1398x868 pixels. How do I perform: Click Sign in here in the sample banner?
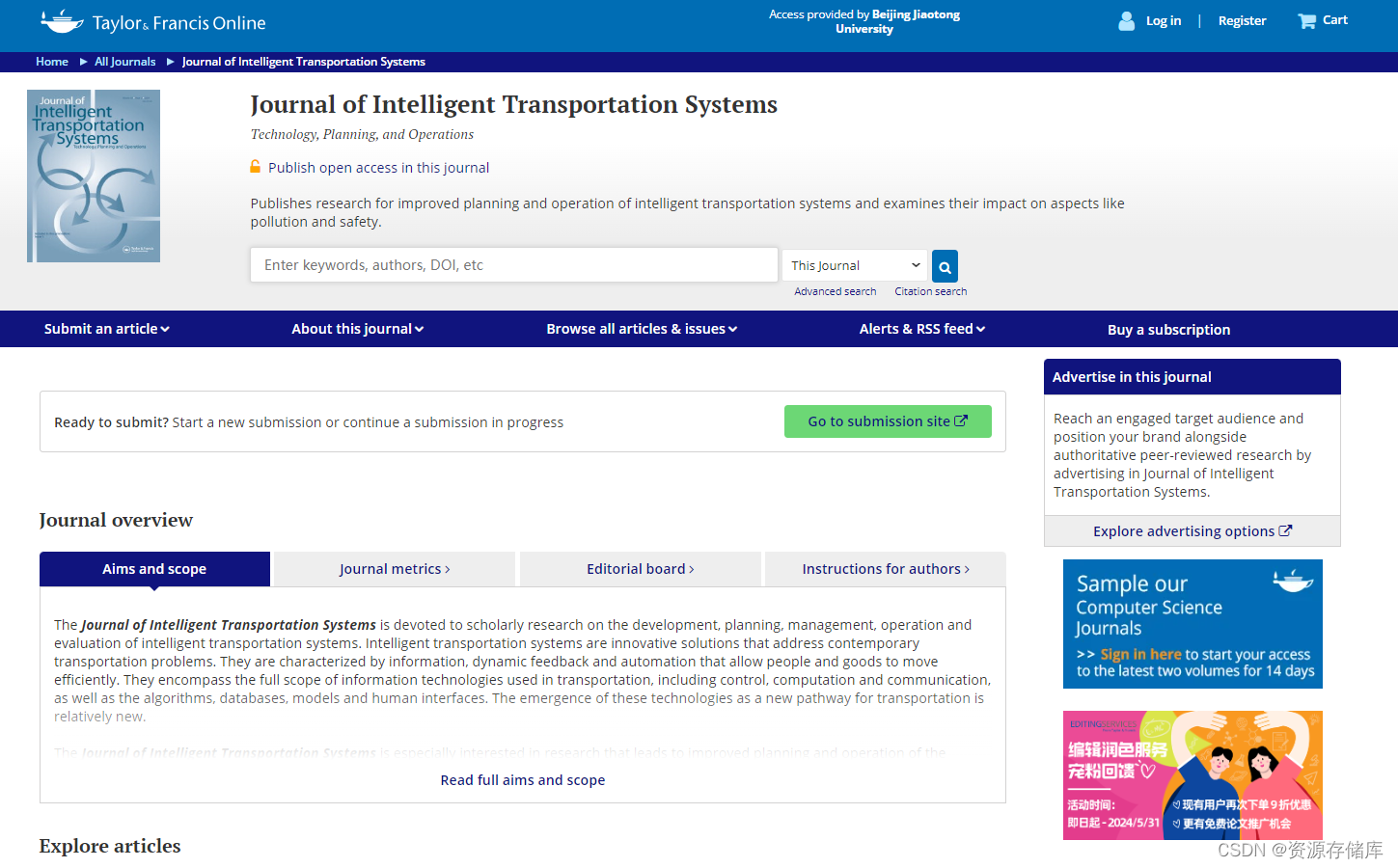(x=1140, y=655)
